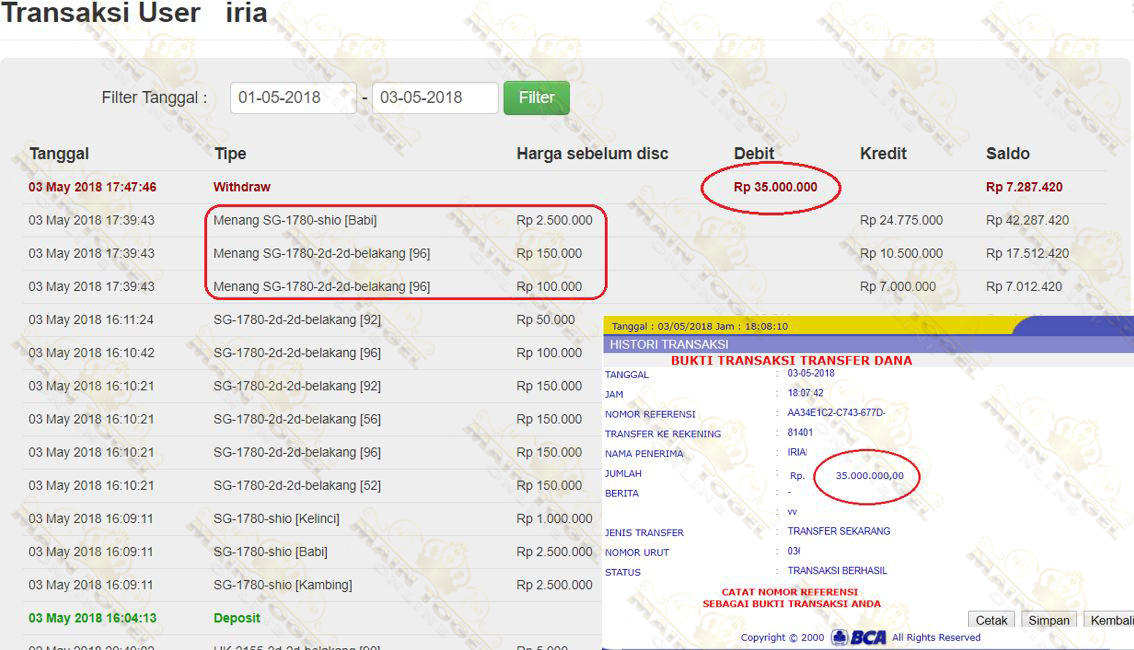Click the start date field 01-05-2018
Screen dimensions: 1134x650
292,98
